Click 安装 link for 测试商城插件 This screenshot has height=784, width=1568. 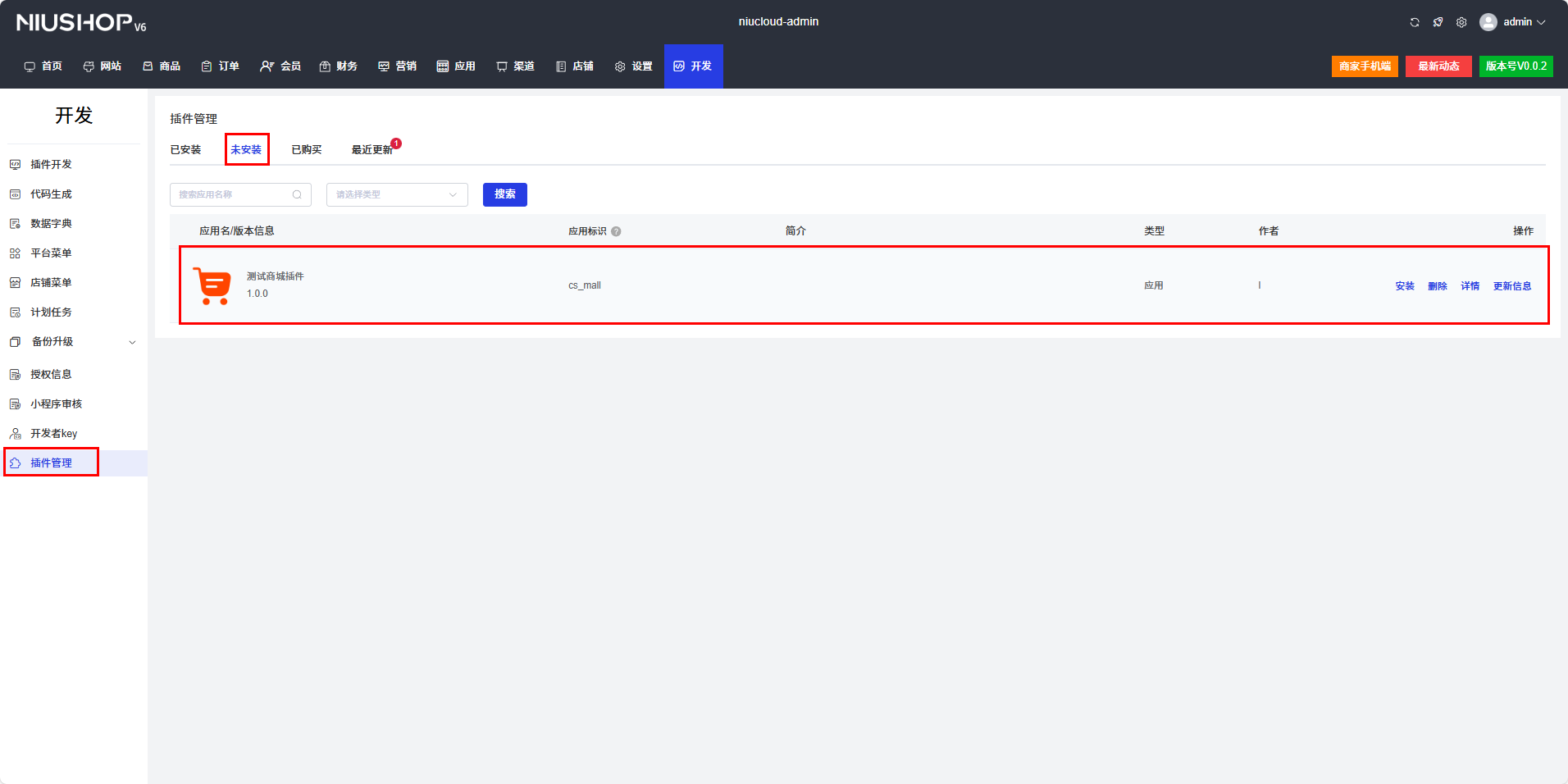[x=1405, y=286]
